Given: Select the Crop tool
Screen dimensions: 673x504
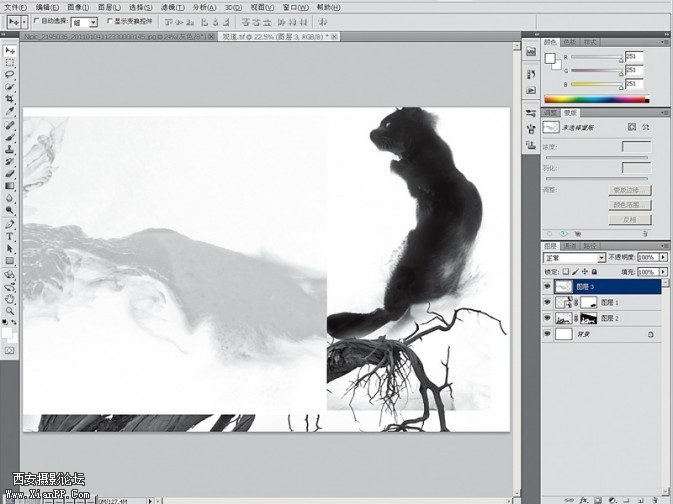Looking at the screenshot, I should tap(9, 99).
